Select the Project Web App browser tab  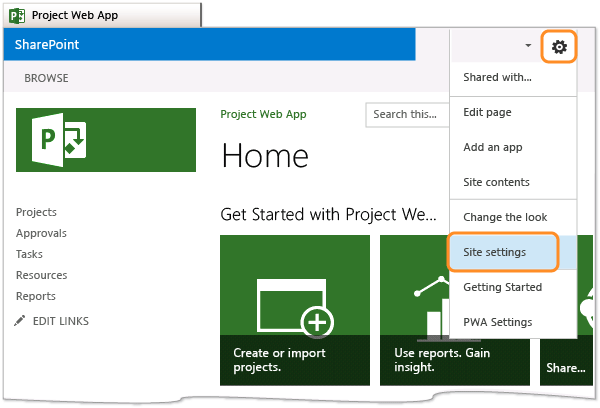pyautogui.click(x=102, y=15)
